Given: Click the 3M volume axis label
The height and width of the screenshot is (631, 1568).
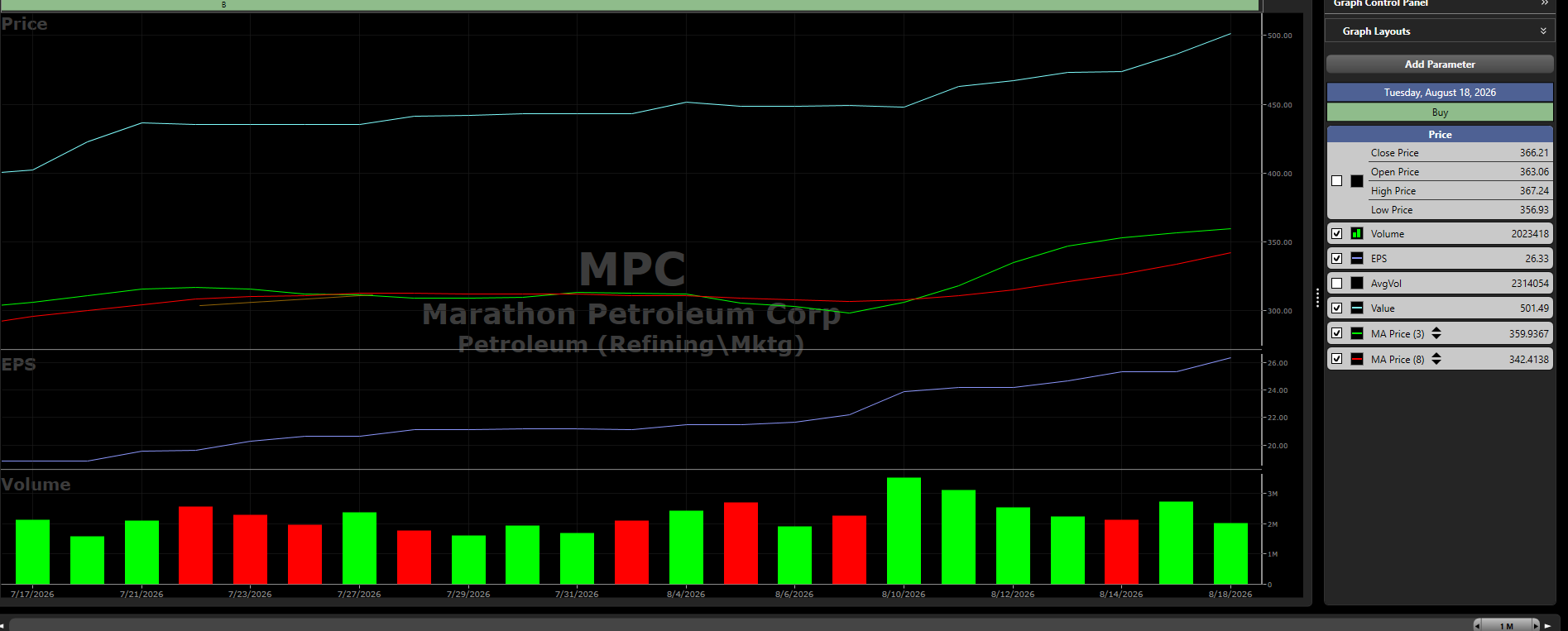Looking at the screenshot, I should (1273, 494).
